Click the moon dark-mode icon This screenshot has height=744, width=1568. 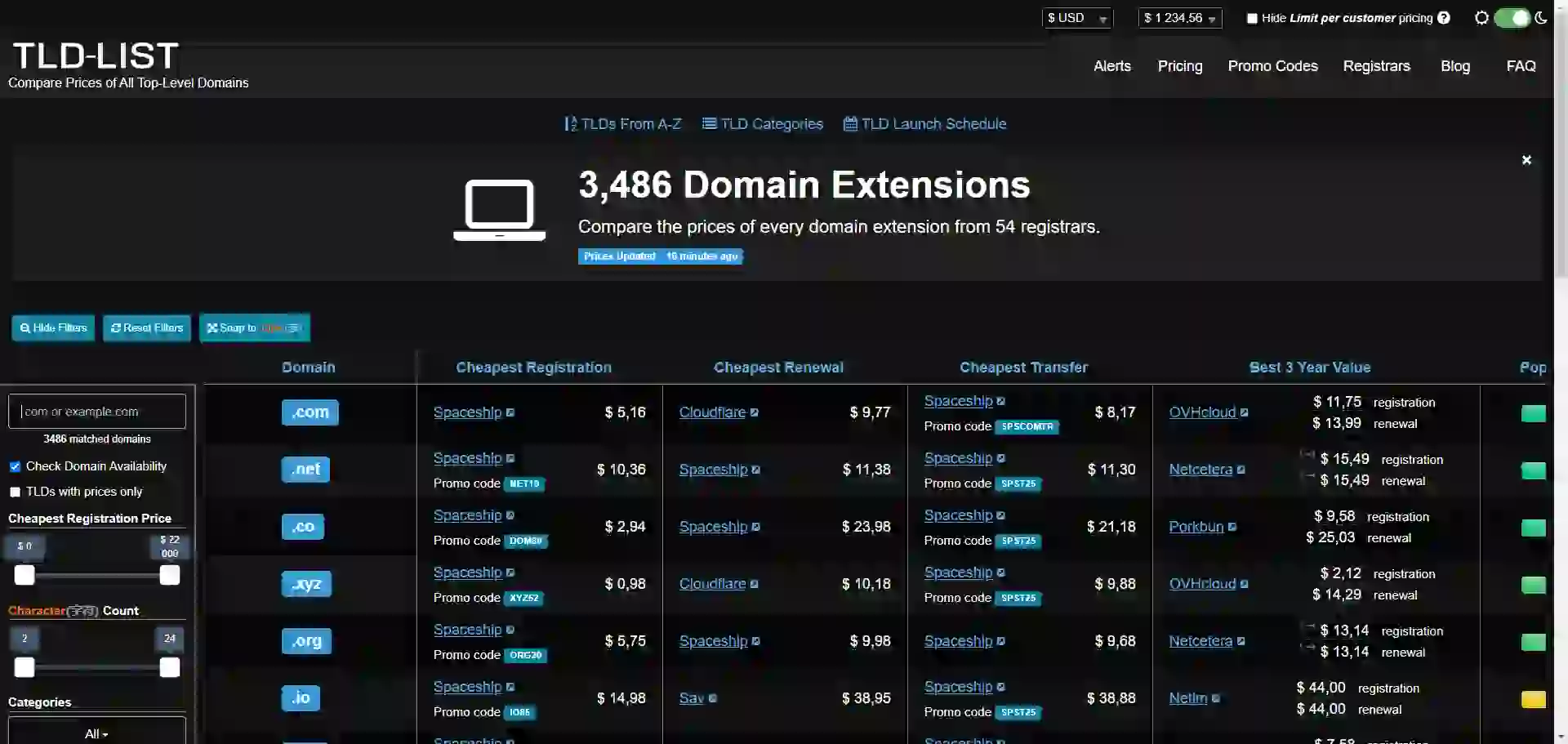(1541, 17)
